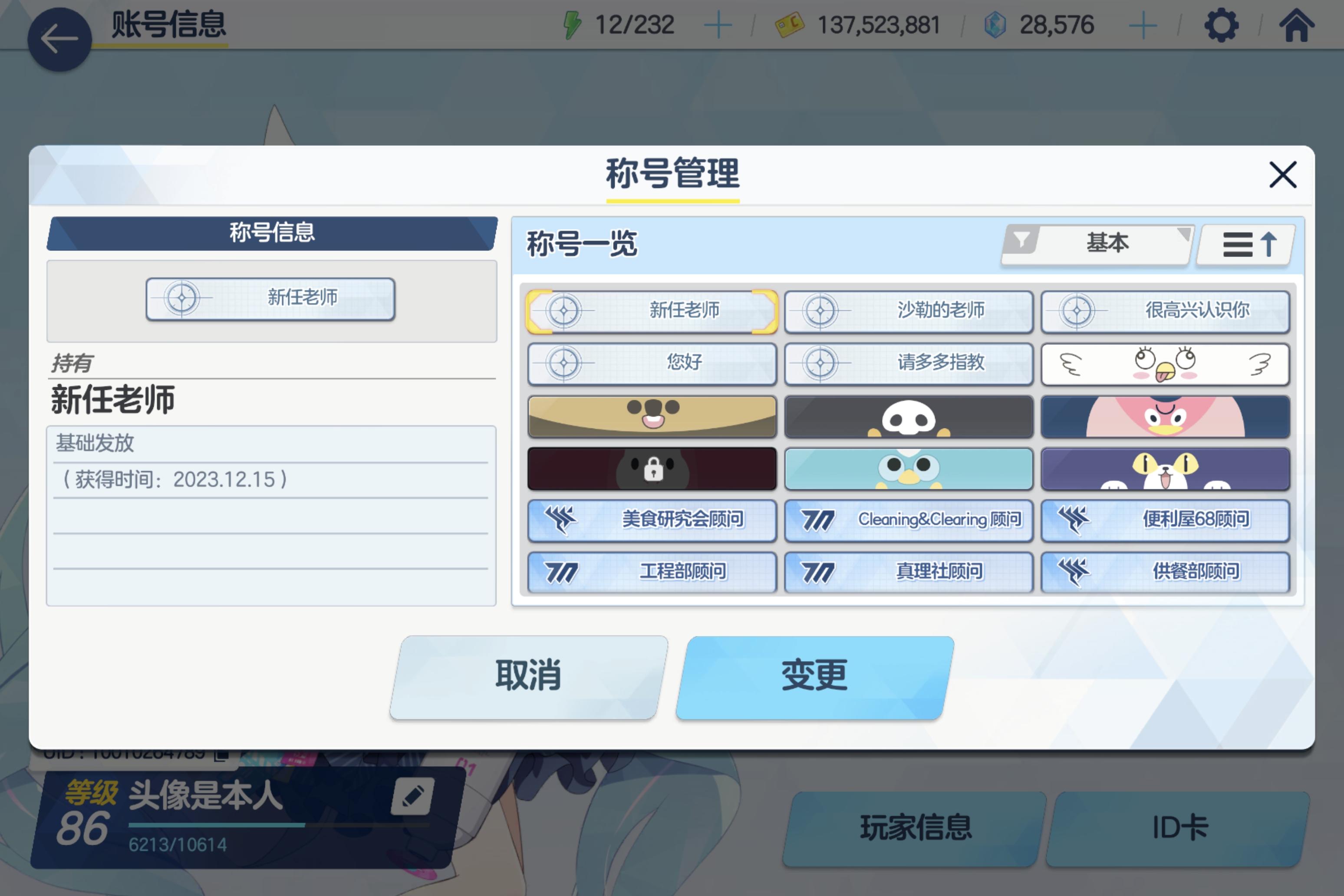Toggle sort order using the arrow button
The image size is (1344, 896).
tap(1247, 244)
